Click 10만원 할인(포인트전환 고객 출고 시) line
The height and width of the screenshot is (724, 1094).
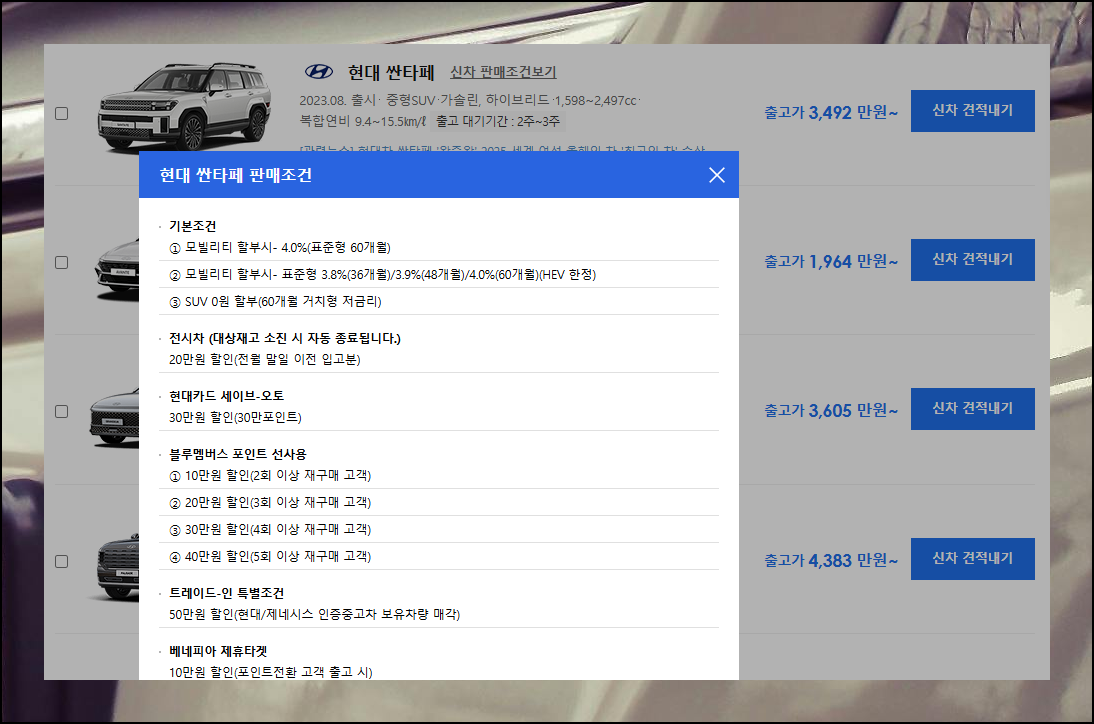click(x=271, y=672)
